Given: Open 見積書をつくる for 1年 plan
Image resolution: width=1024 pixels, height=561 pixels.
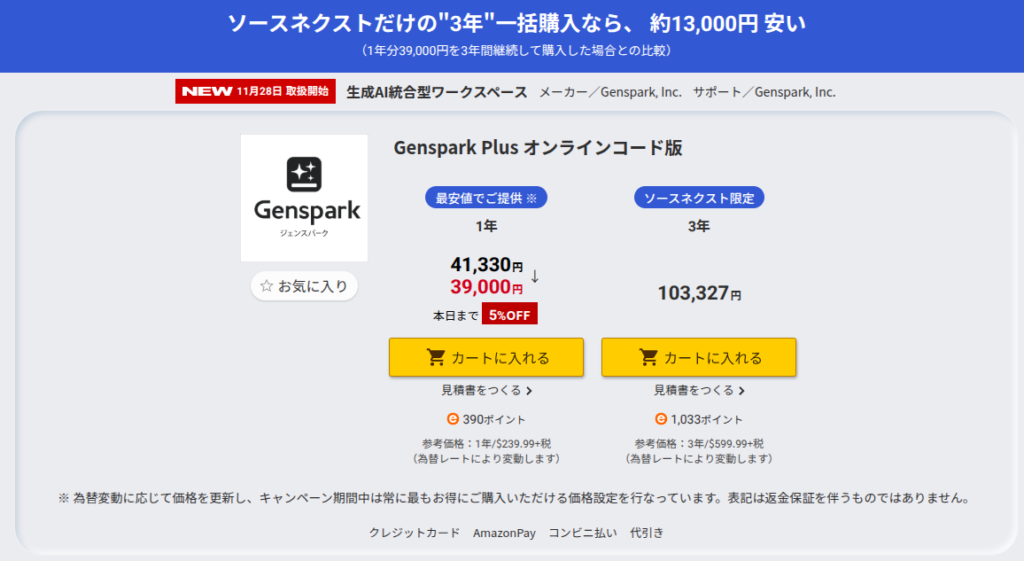Looking at the screenshot, I should 481,390.
